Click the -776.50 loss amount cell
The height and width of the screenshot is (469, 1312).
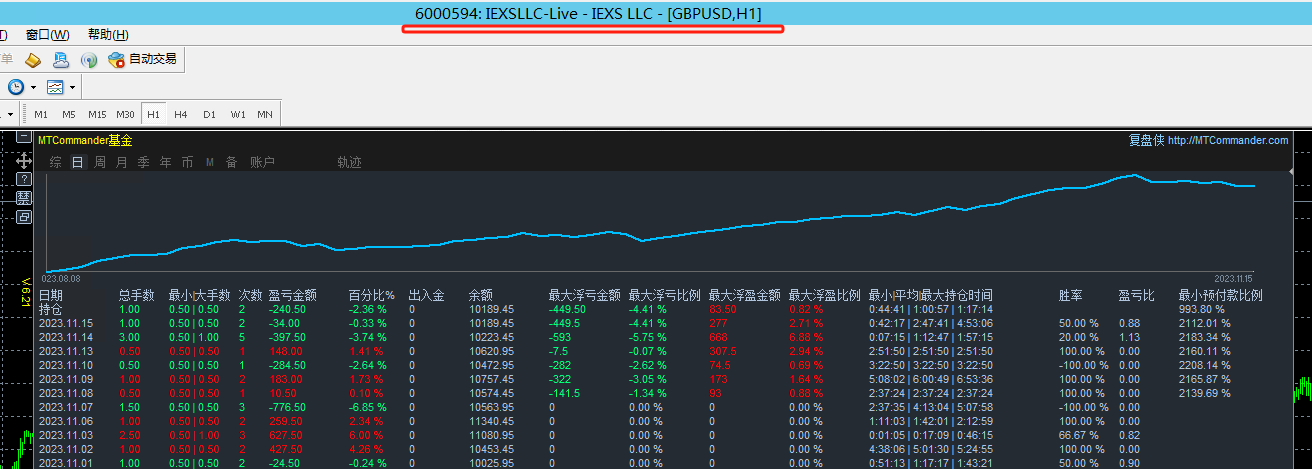click(x=287, y=407)
